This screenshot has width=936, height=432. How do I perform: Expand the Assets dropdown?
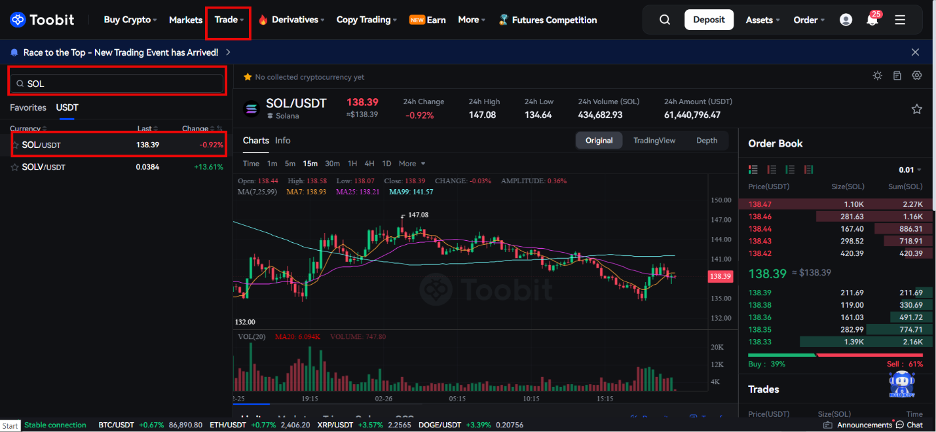pos(765,19)
